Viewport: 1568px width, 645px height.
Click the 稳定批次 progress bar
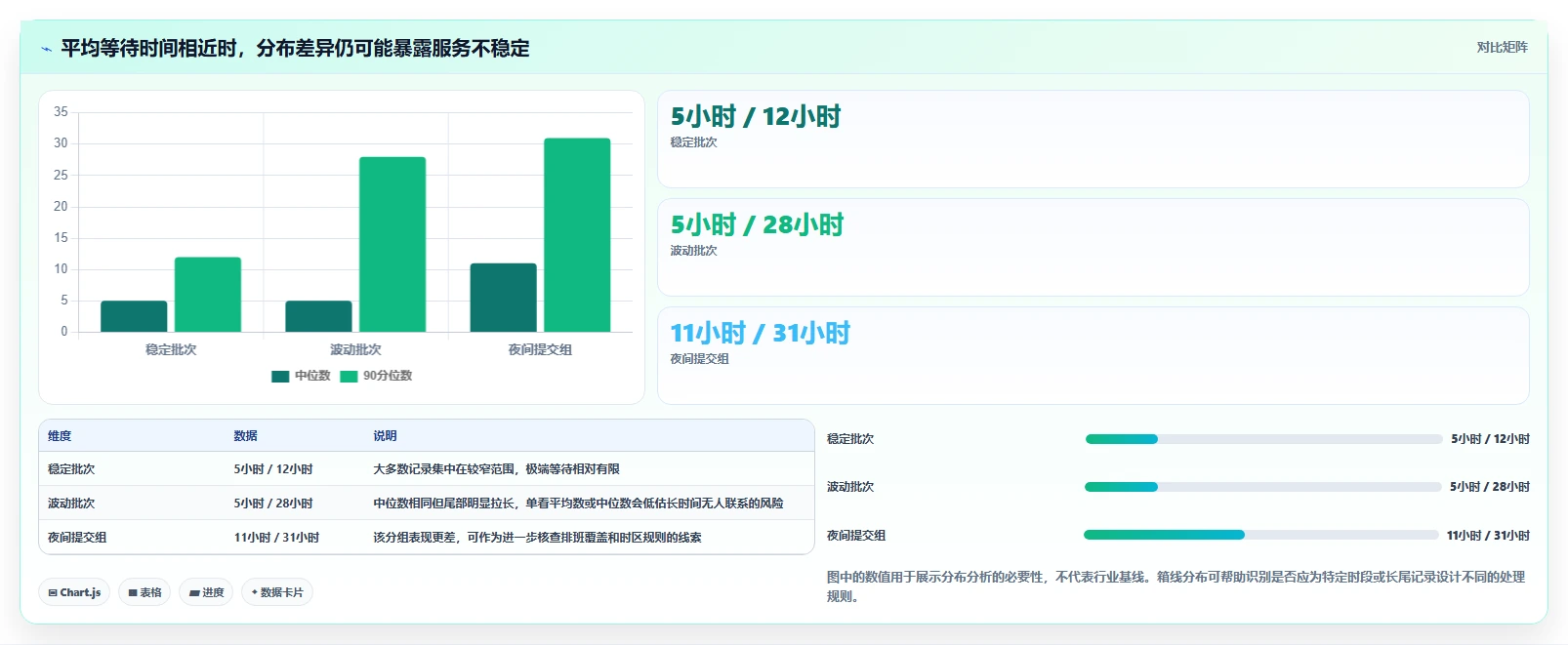click(x=1263, y=439)
